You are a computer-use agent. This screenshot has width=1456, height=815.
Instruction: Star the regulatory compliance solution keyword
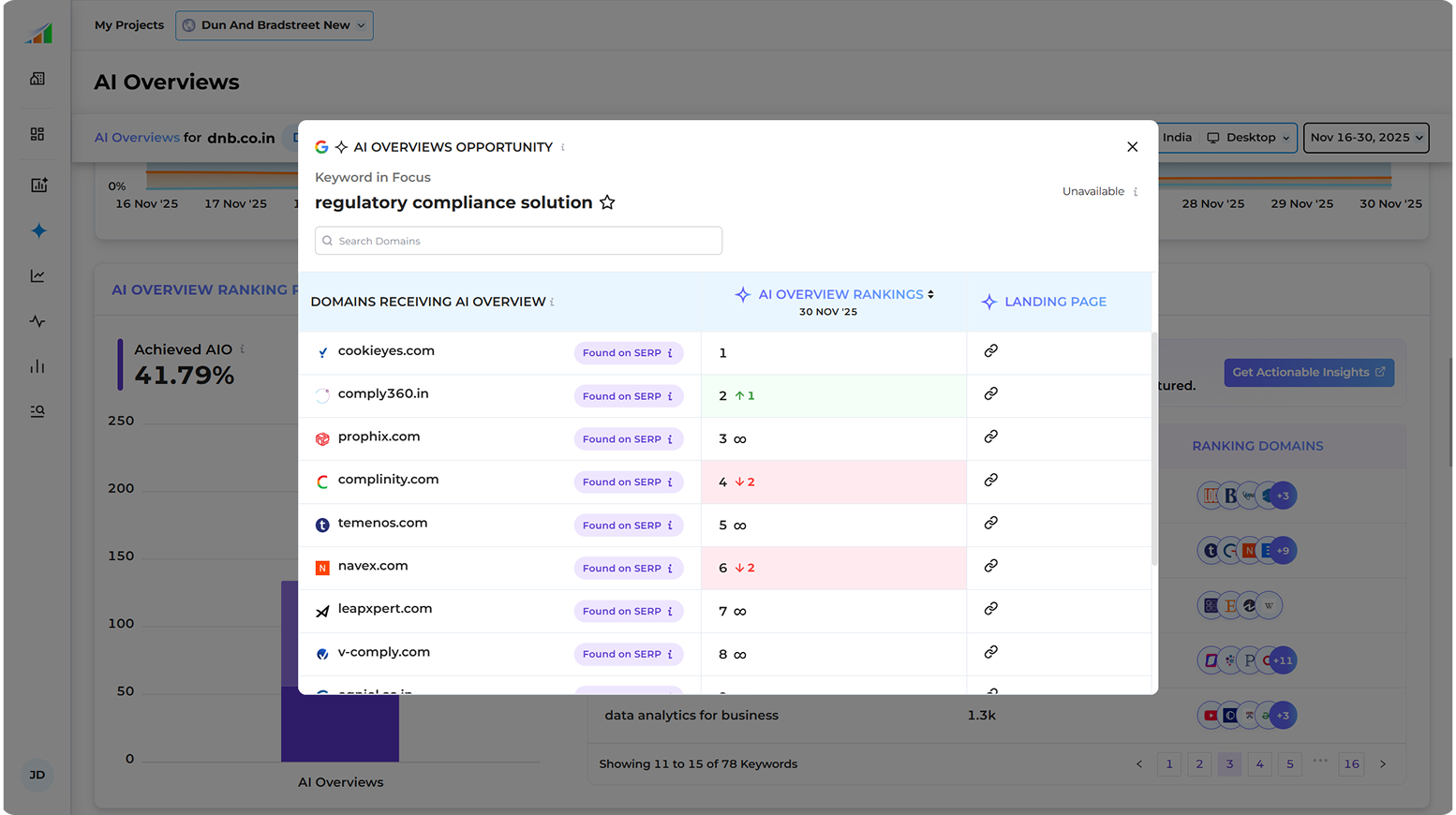(x=607, y=202)
